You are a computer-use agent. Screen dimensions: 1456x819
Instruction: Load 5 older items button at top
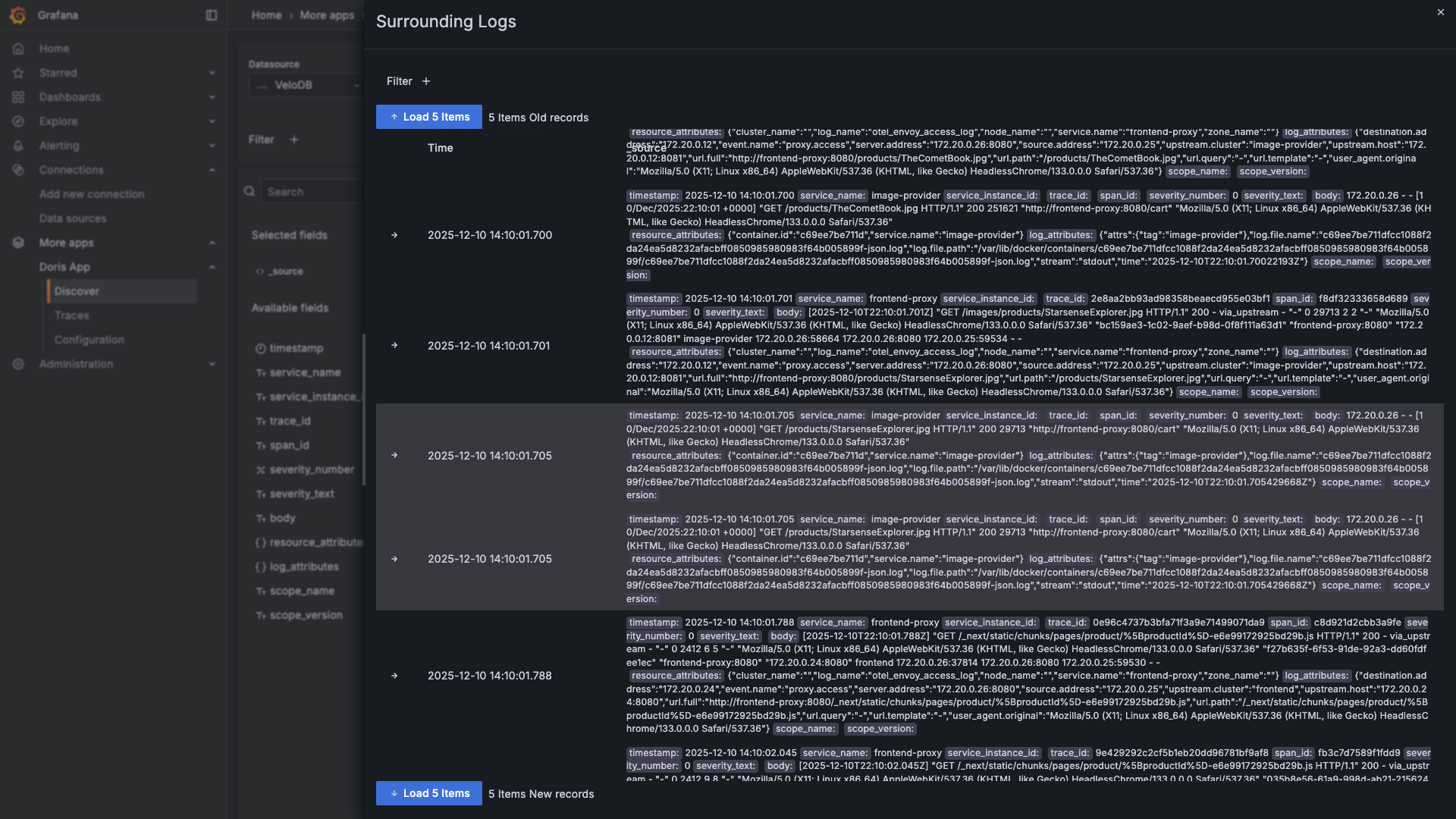(429, 117)
